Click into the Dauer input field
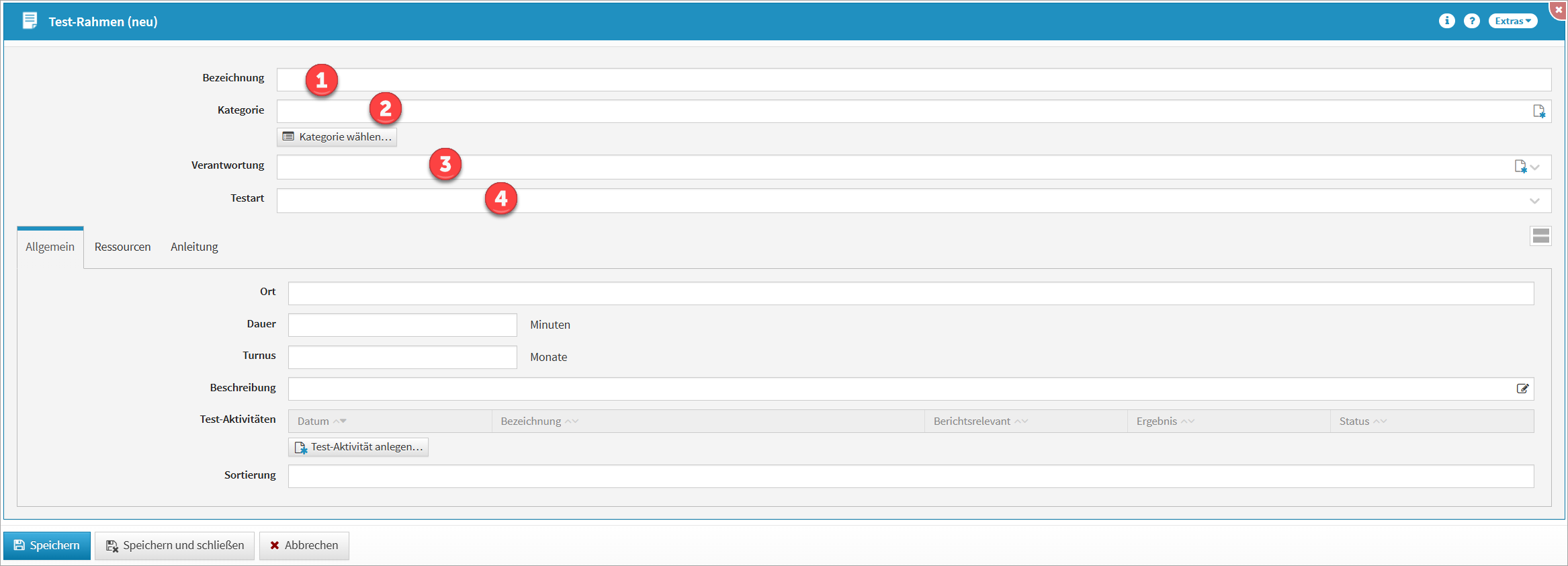This screenshot has width=1568, height=566. [x=402, y=325]
